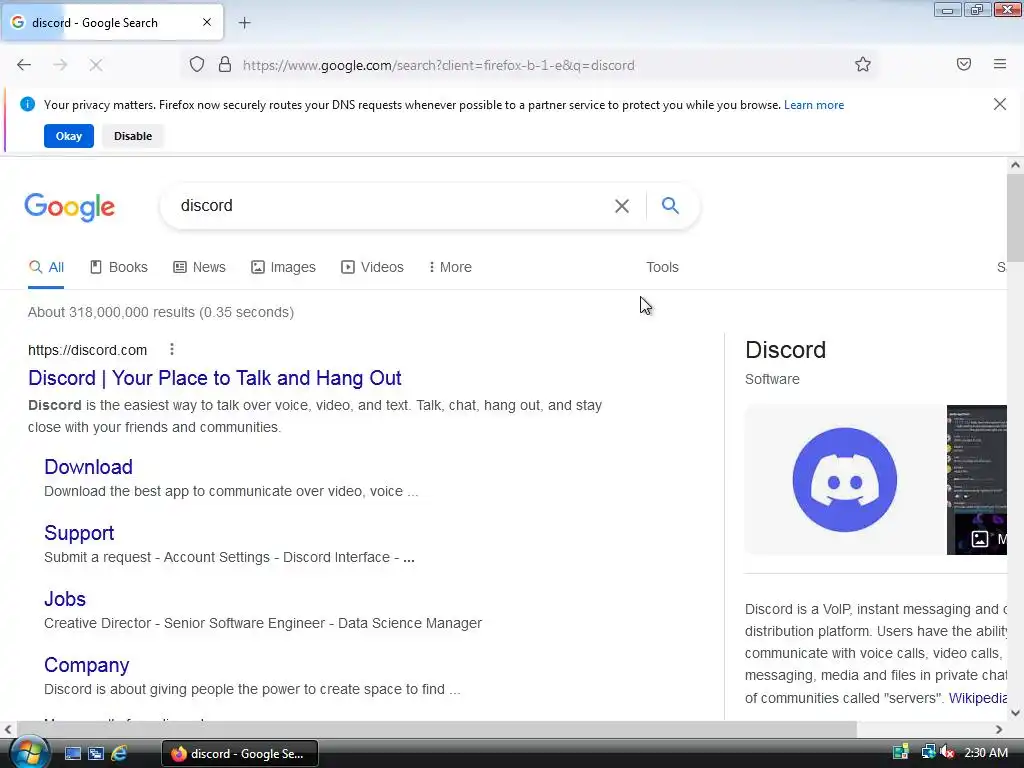The image size is (1024, 768).
Task: Open Discord | Your Place to Talk result
Action: tap(214, 378)
